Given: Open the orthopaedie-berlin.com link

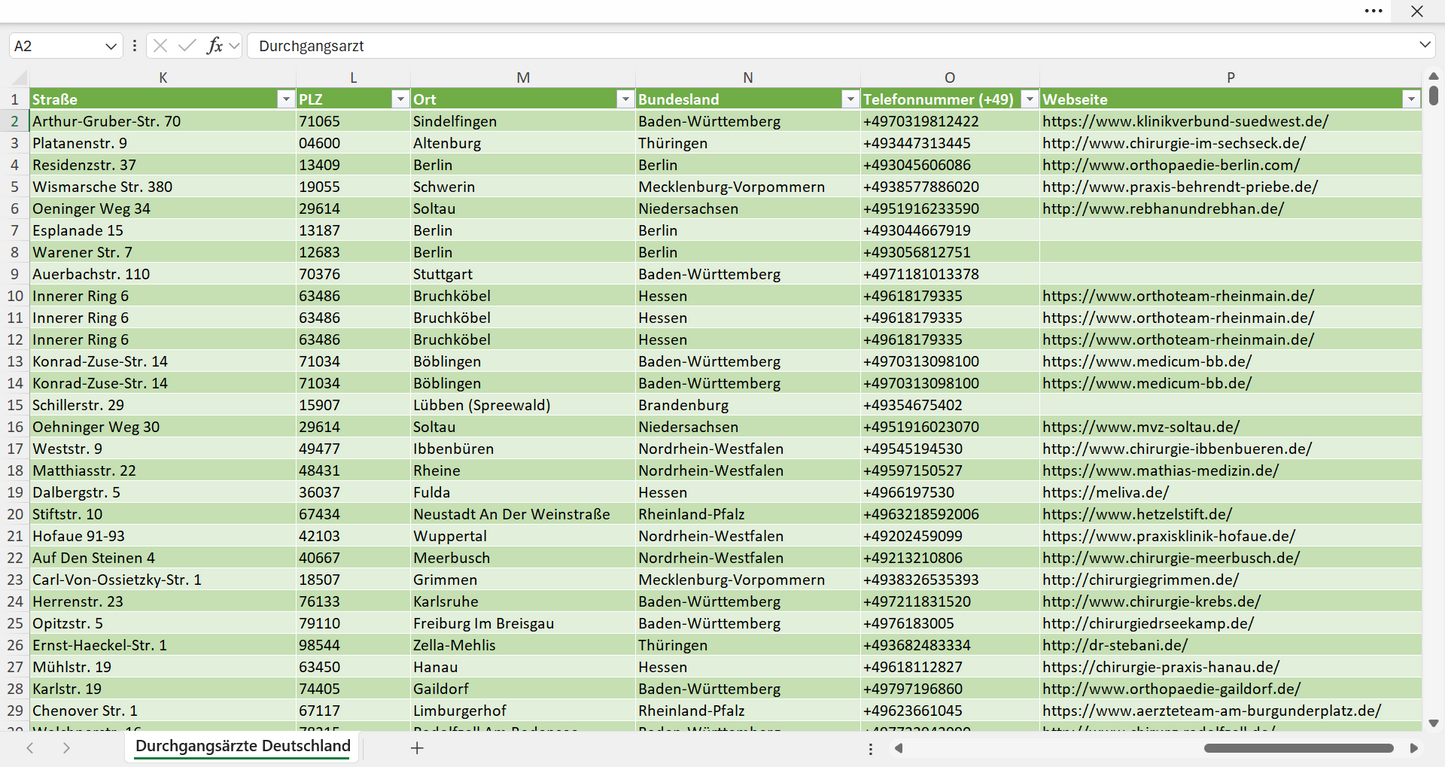Looking at the screenshot, I should 1171,165.
